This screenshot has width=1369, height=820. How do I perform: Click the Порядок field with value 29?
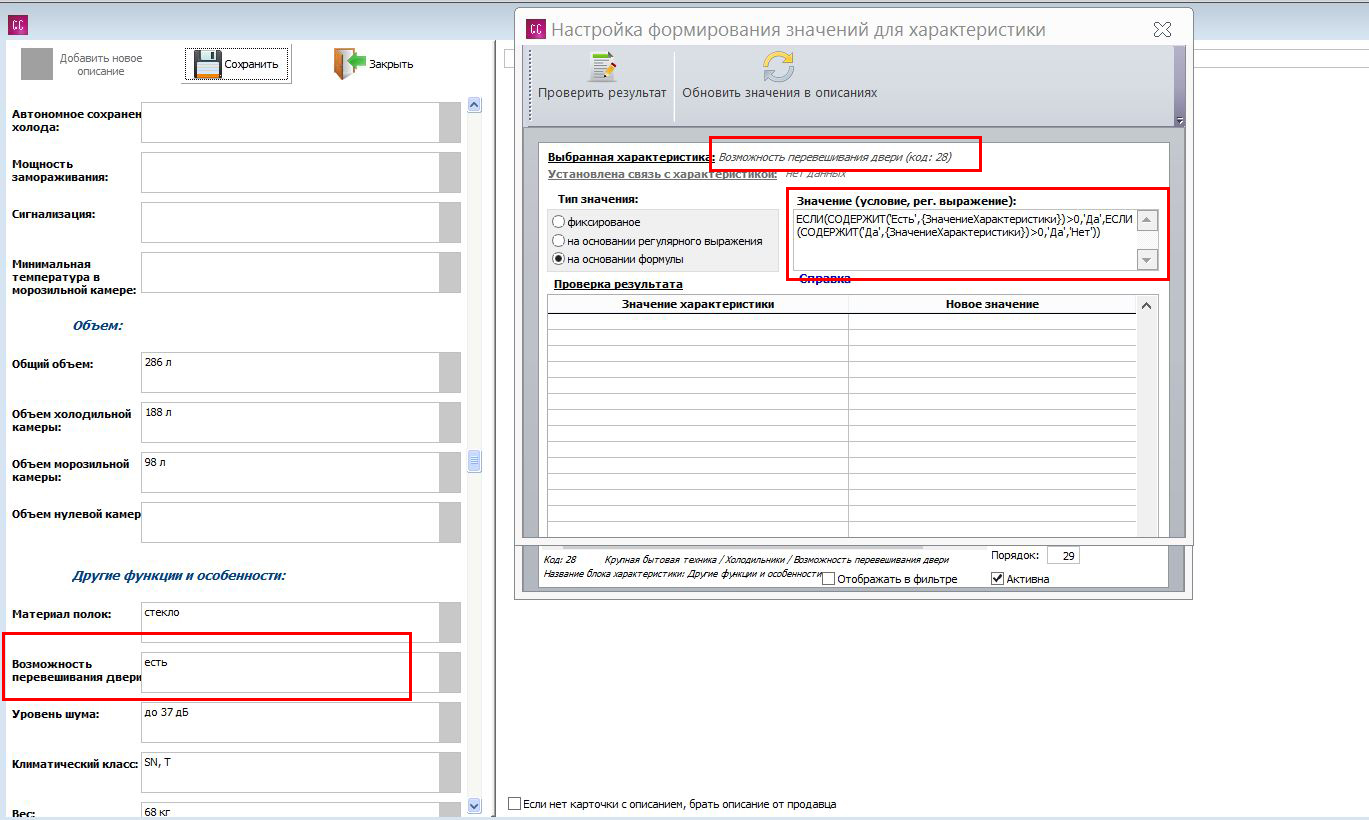coord(1063,556)
